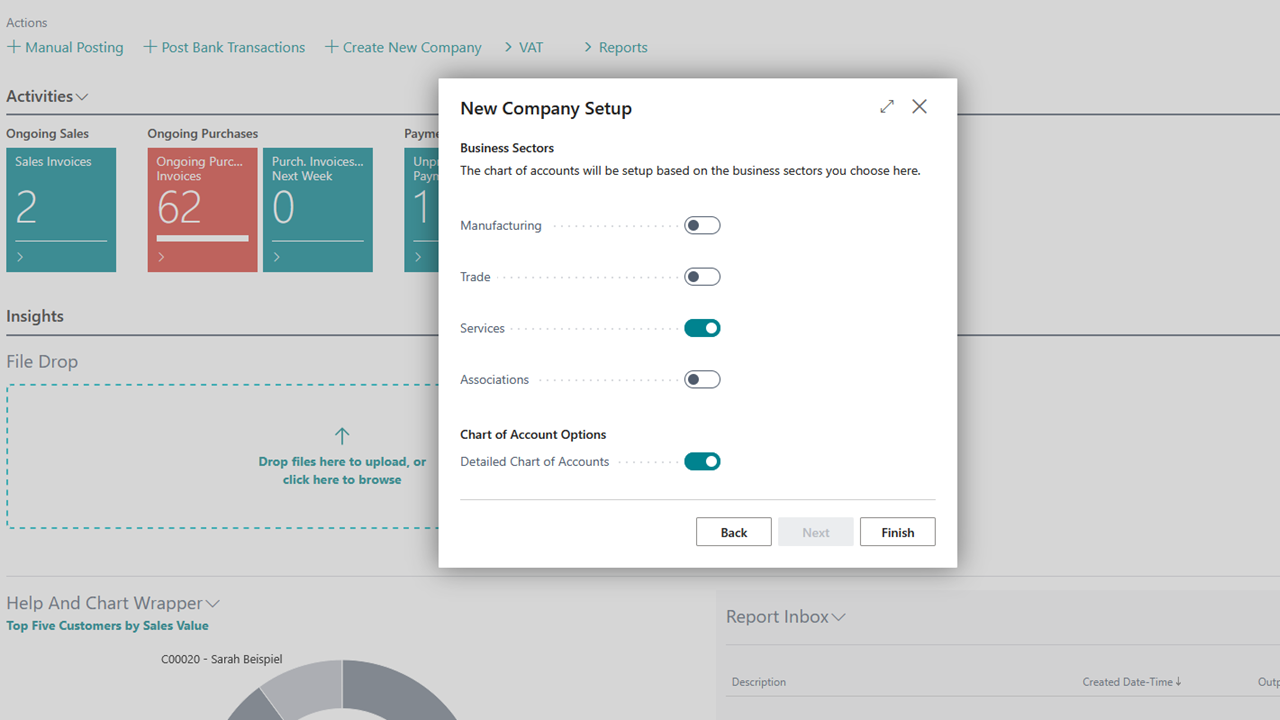Click the Ongoing Purchases group label
1280x720 pixels.
[x=203, y=134]
